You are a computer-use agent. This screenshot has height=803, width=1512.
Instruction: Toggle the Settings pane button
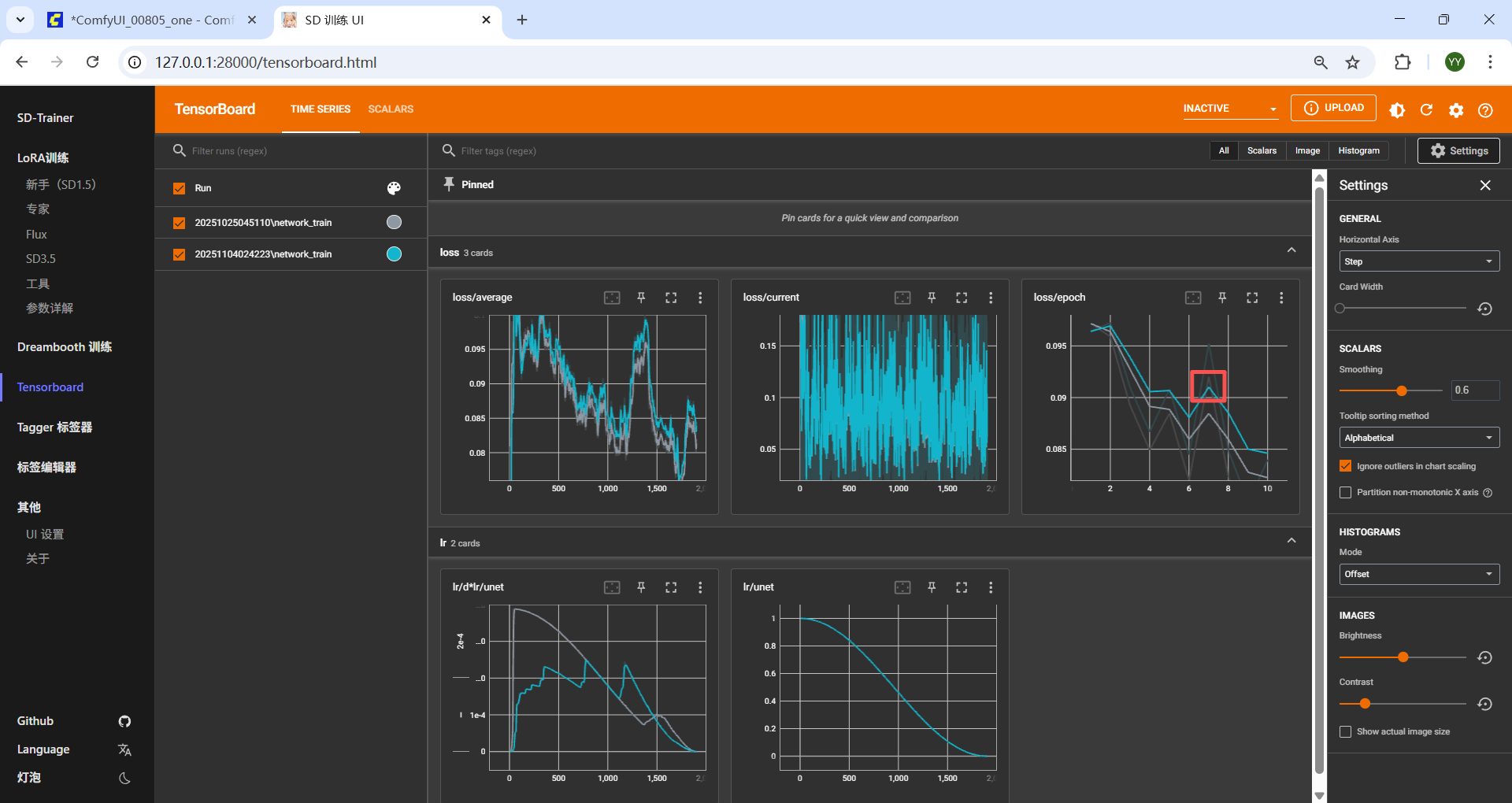(1458, 150)
